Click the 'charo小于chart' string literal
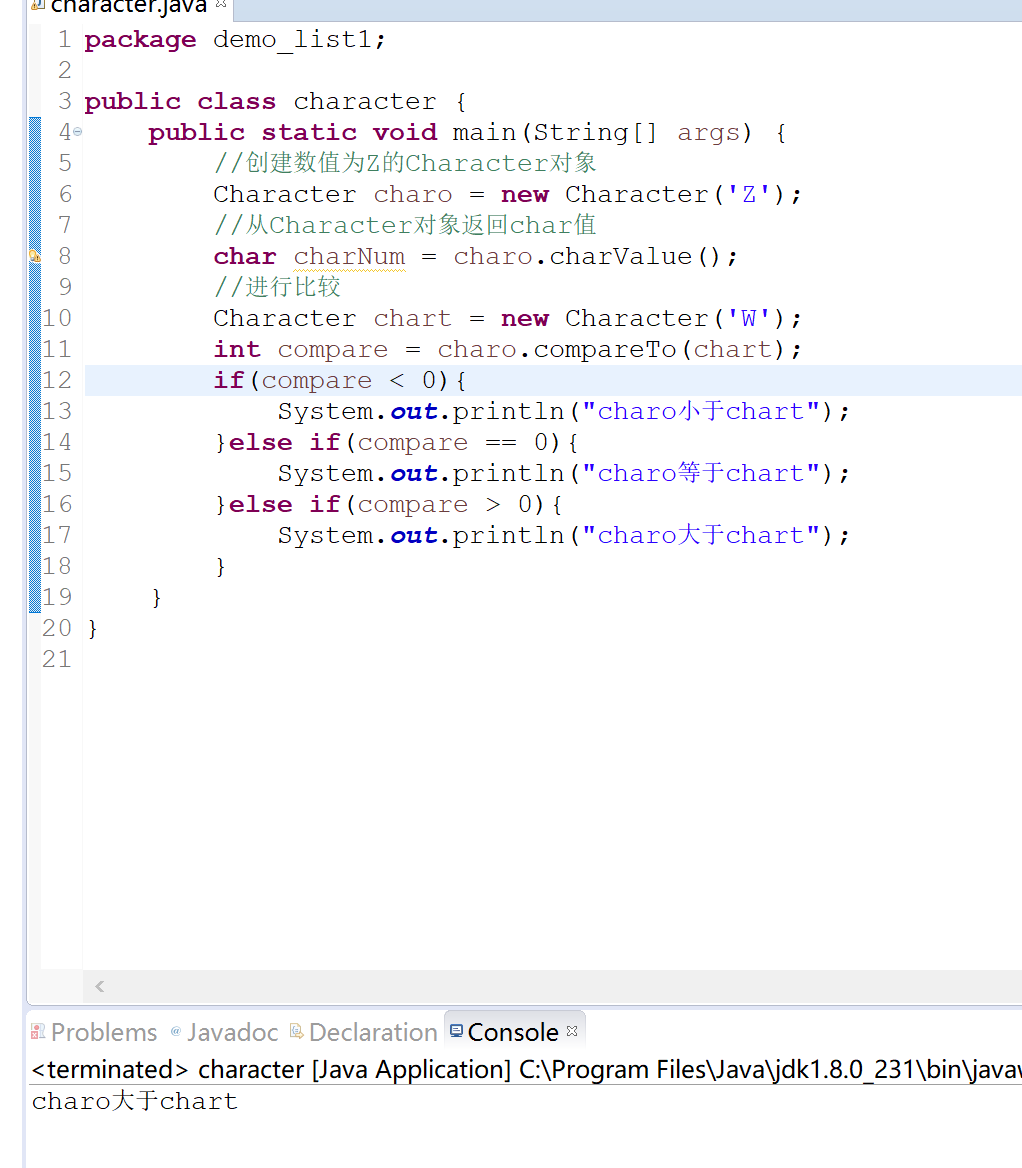 (x=700, y=411)
